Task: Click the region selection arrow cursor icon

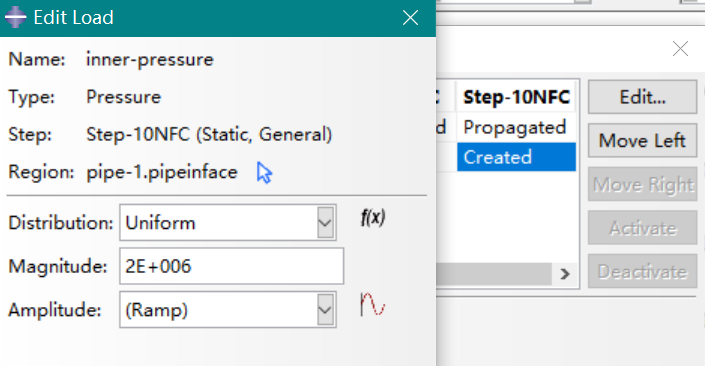Action: coord(264,173)
